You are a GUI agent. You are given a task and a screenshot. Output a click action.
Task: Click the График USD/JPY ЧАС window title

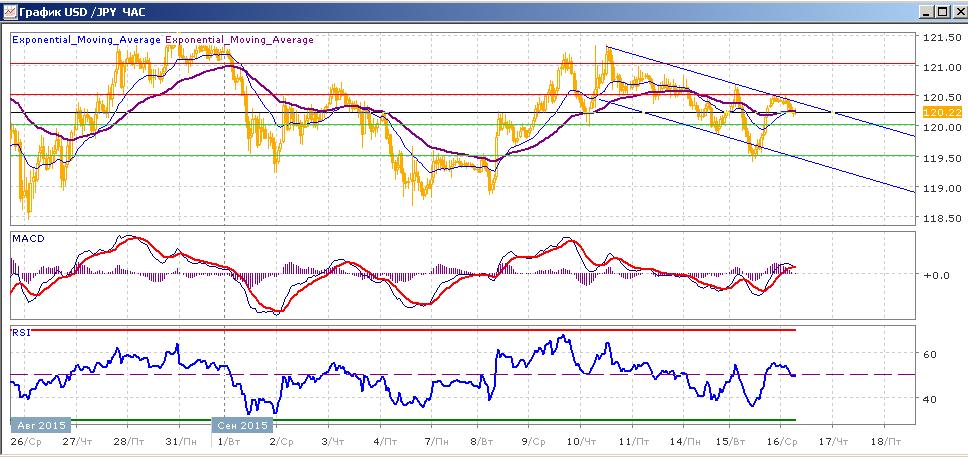75,13
